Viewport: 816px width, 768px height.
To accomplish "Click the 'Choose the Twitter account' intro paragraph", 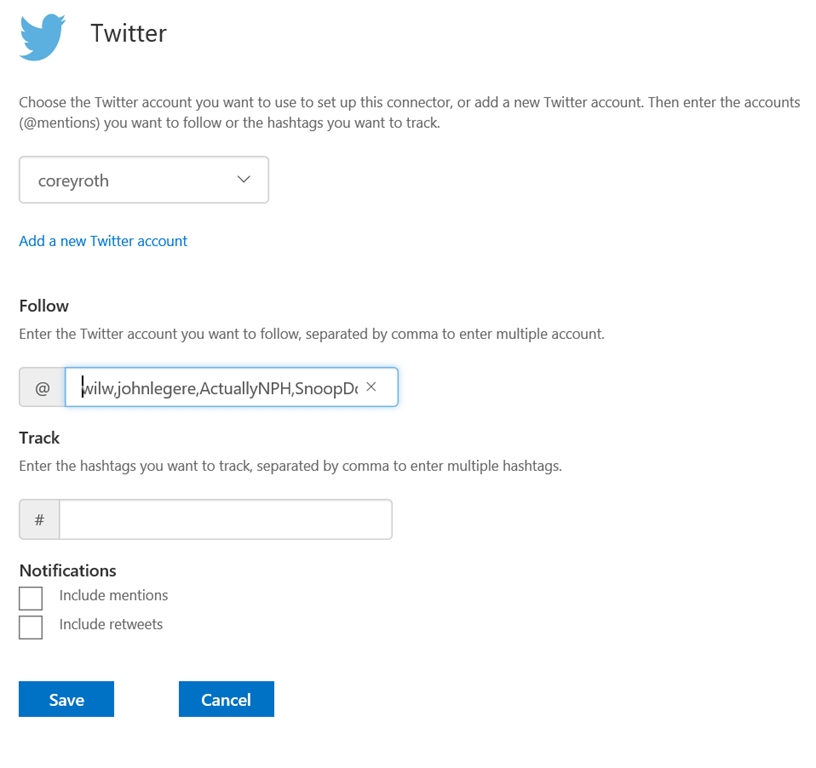I will [x=410, y=112].
